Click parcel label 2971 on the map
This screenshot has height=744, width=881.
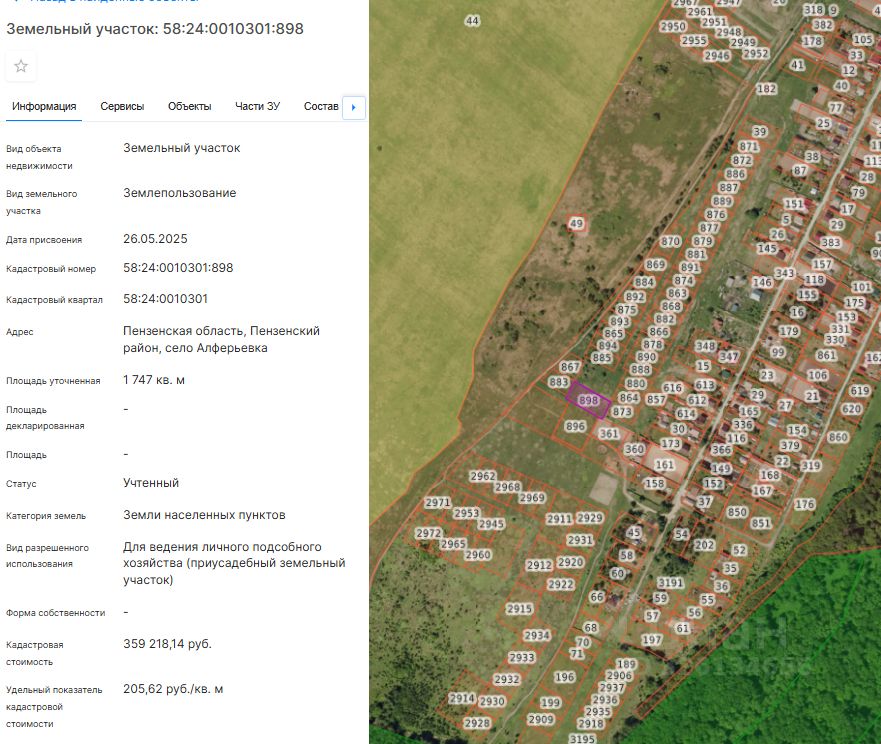[x=438, y=502]
